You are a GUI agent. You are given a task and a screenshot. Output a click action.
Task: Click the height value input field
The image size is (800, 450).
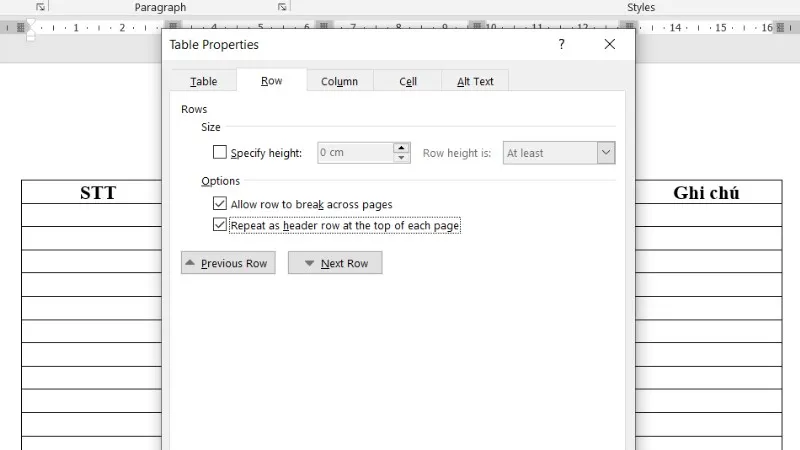pos(354,153)
